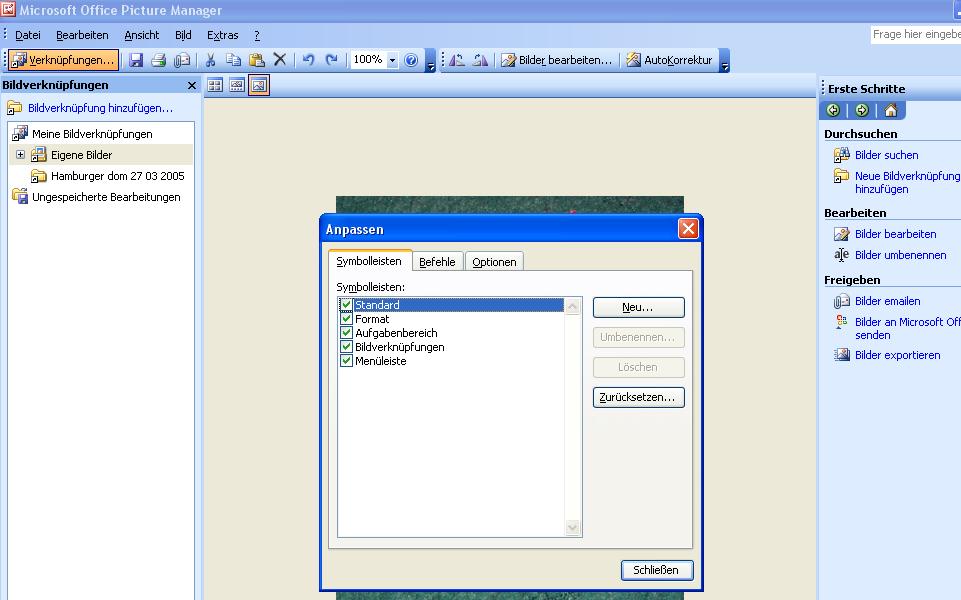Click the Bilder emailen link
Image resolution: width=961 pixels, height=600 pixels.
click(887, 301)
